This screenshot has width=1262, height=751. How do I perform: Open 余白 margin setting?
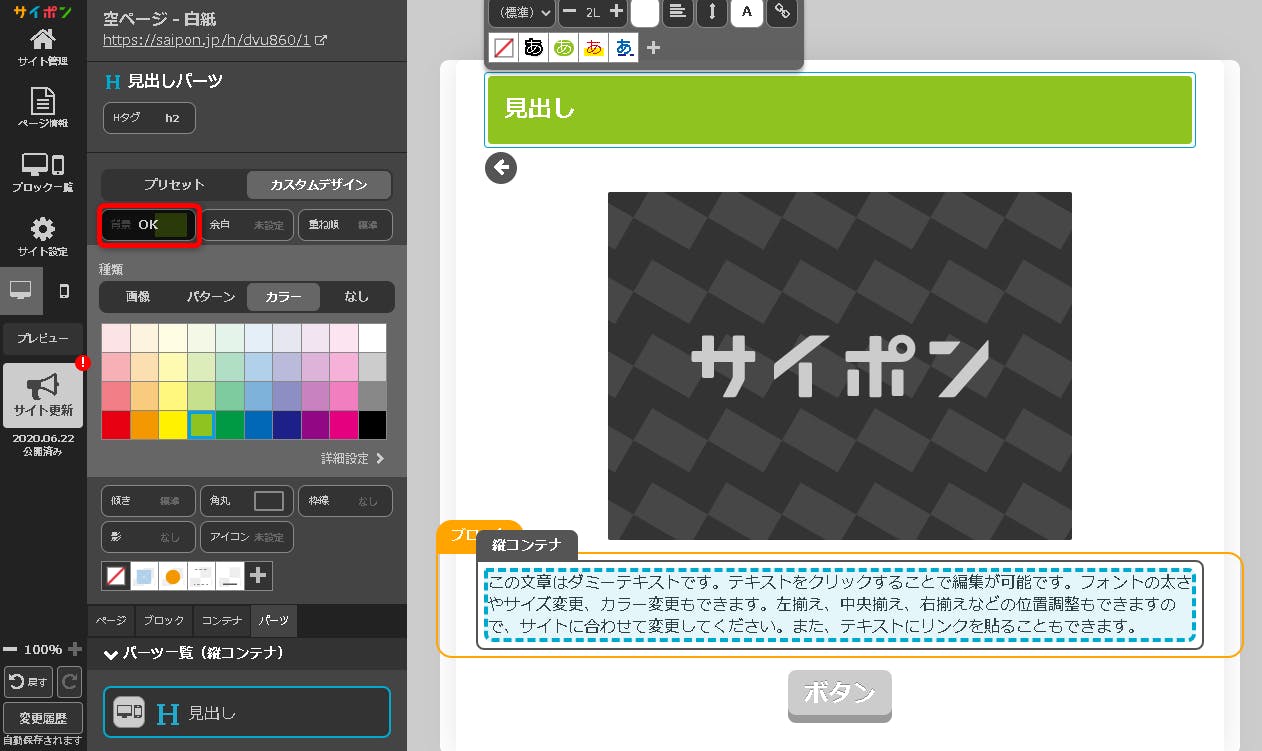click(247, 225)
